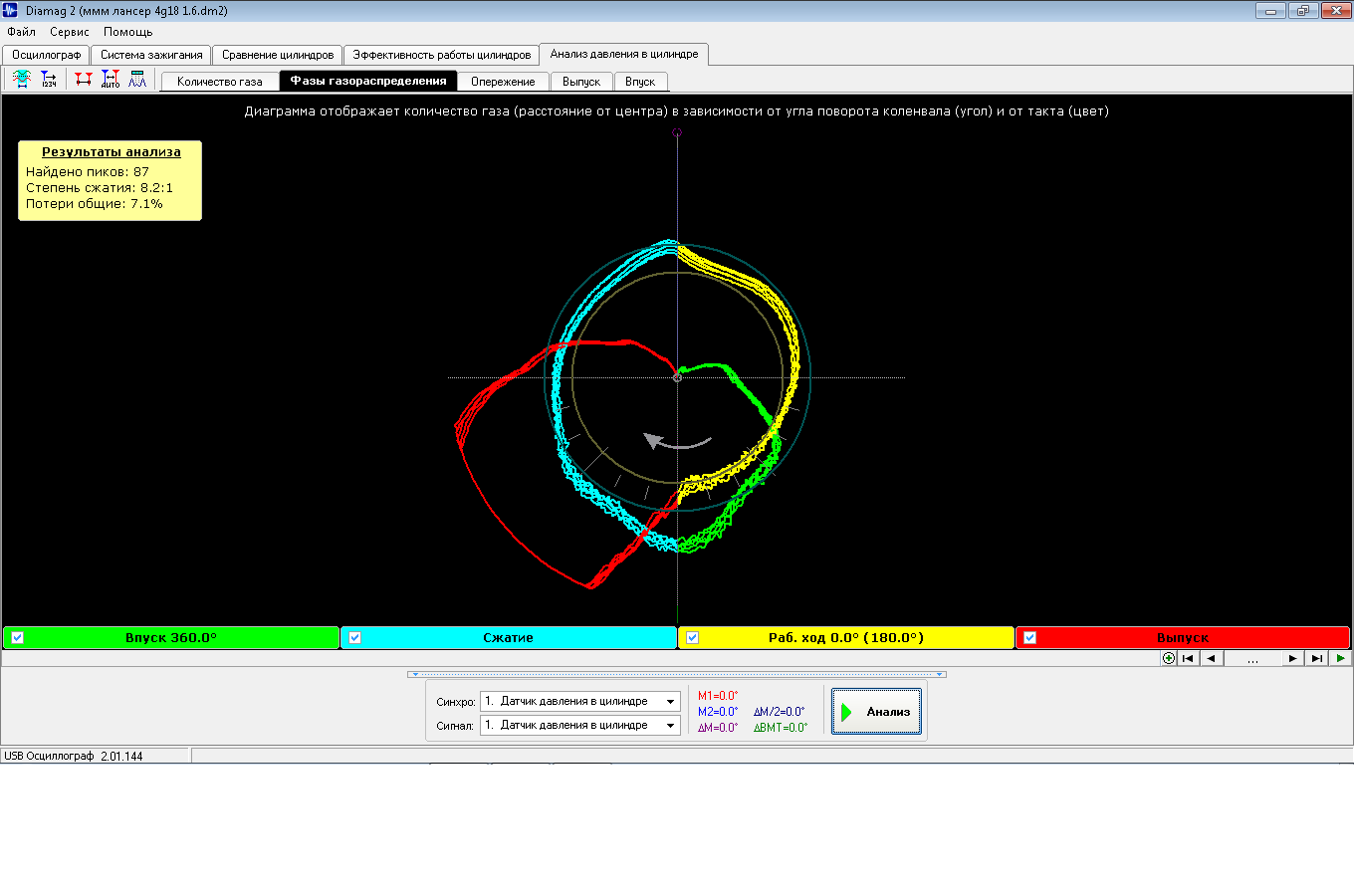The height and width of the screenshot is (896, 1354).
Task: Click USB Осциллограф 2.01.144 status text
Action: point(74,757)
